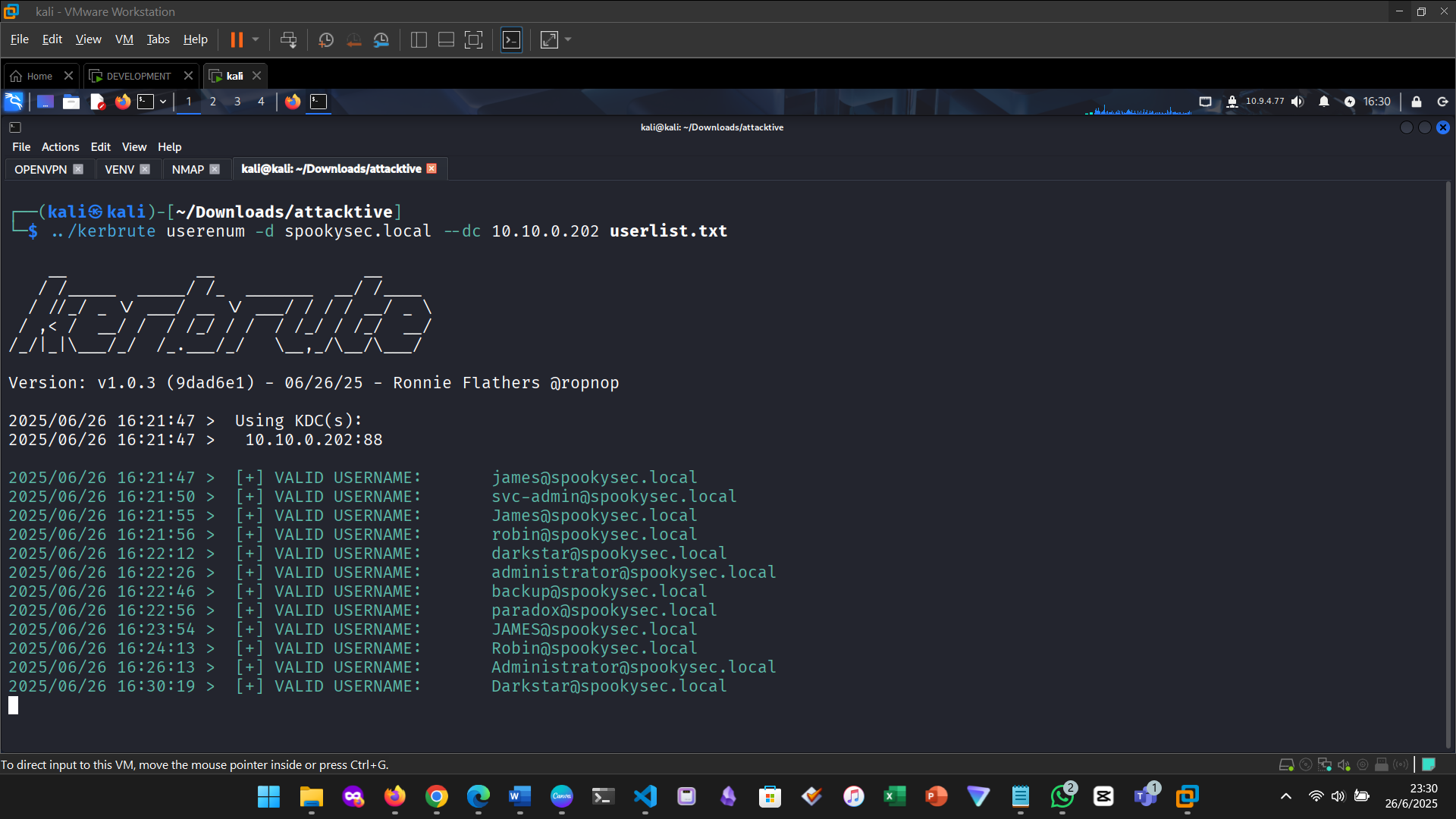This screenshot has width=1456, height=819.
Task: Switch to NMAP terminal tab
Action: pos(187,169)
